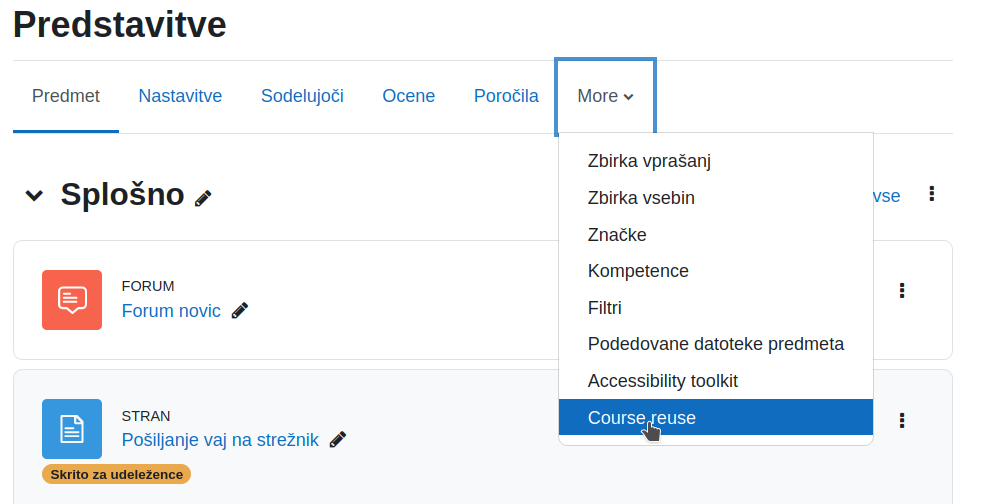Open three-dot actions menu for Stran activity
The height and width of the screenshot is (504, 992).
(902, 421)
